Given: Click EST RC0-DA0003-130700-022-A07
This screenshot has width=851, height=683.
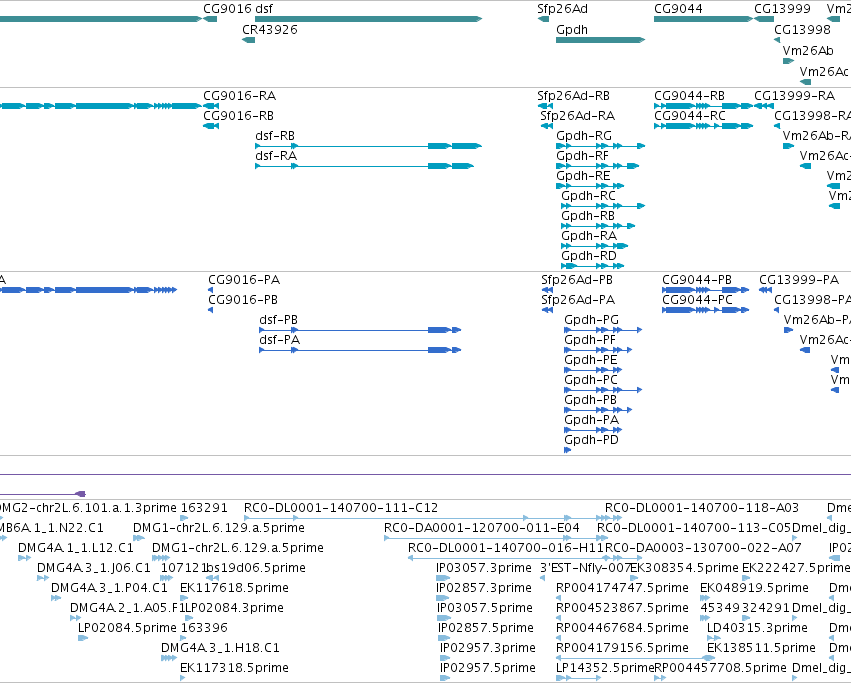Looking at the screenshot, I should point(703,548).
